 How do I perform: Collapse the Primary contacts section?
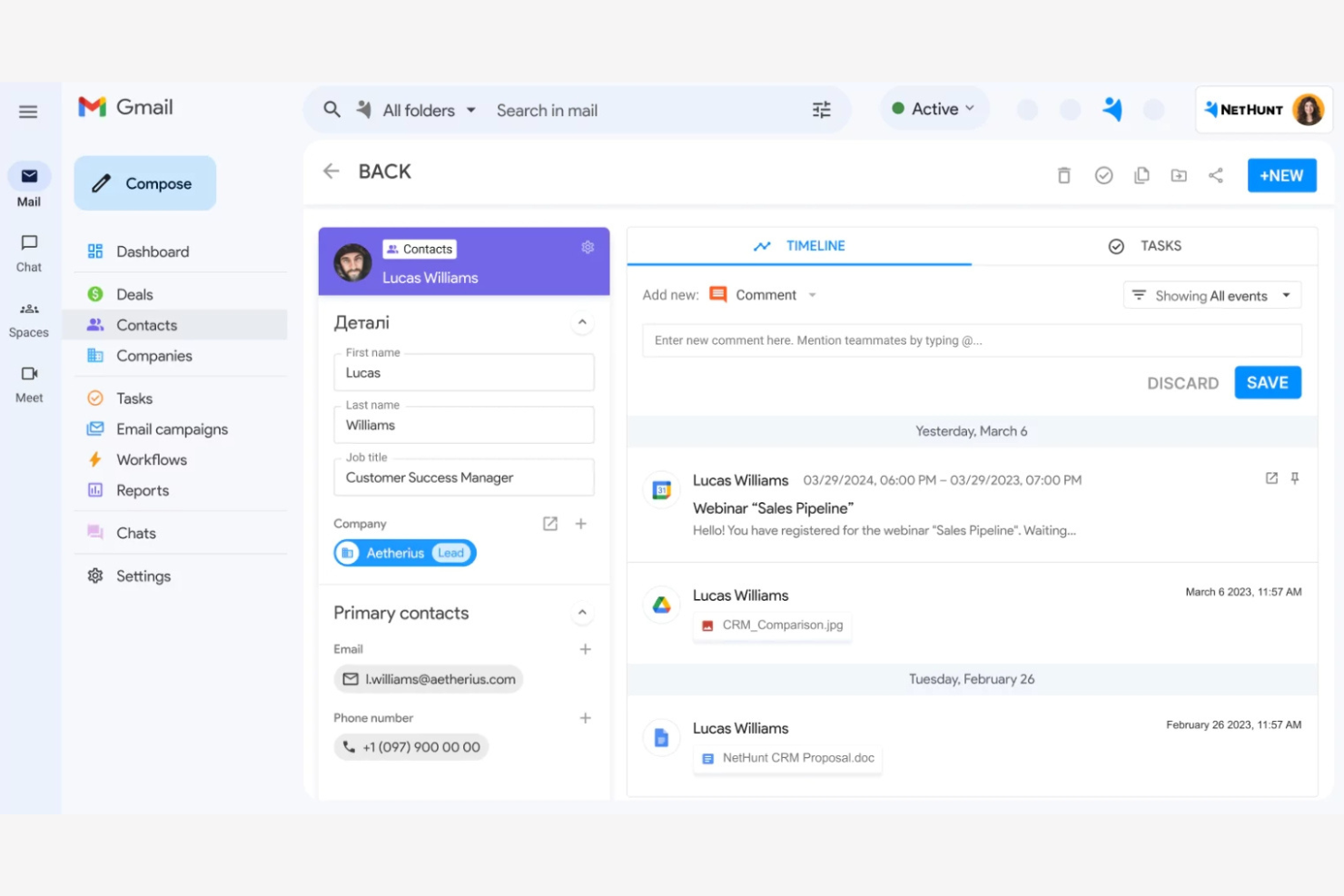point(582,613)
